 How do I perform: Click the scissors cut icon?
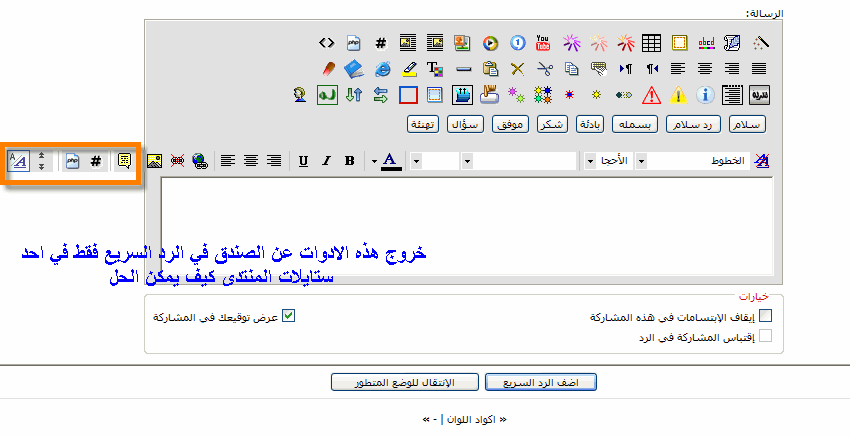[x=544, y=69]
